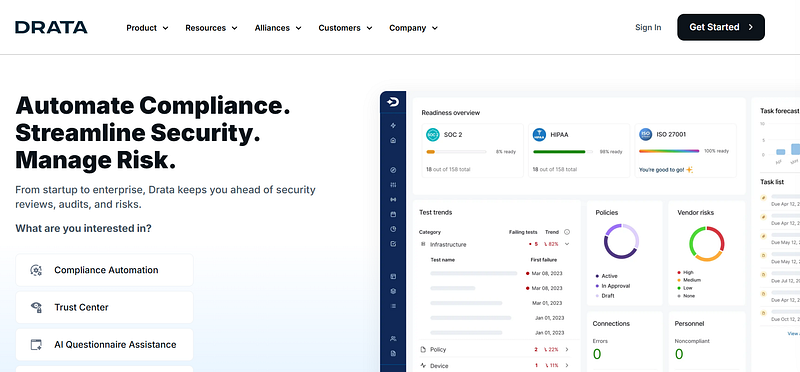Select the stacked layers icon in sidebar
Viewport: 800px width, 372px height.
[x=393, y=291]
